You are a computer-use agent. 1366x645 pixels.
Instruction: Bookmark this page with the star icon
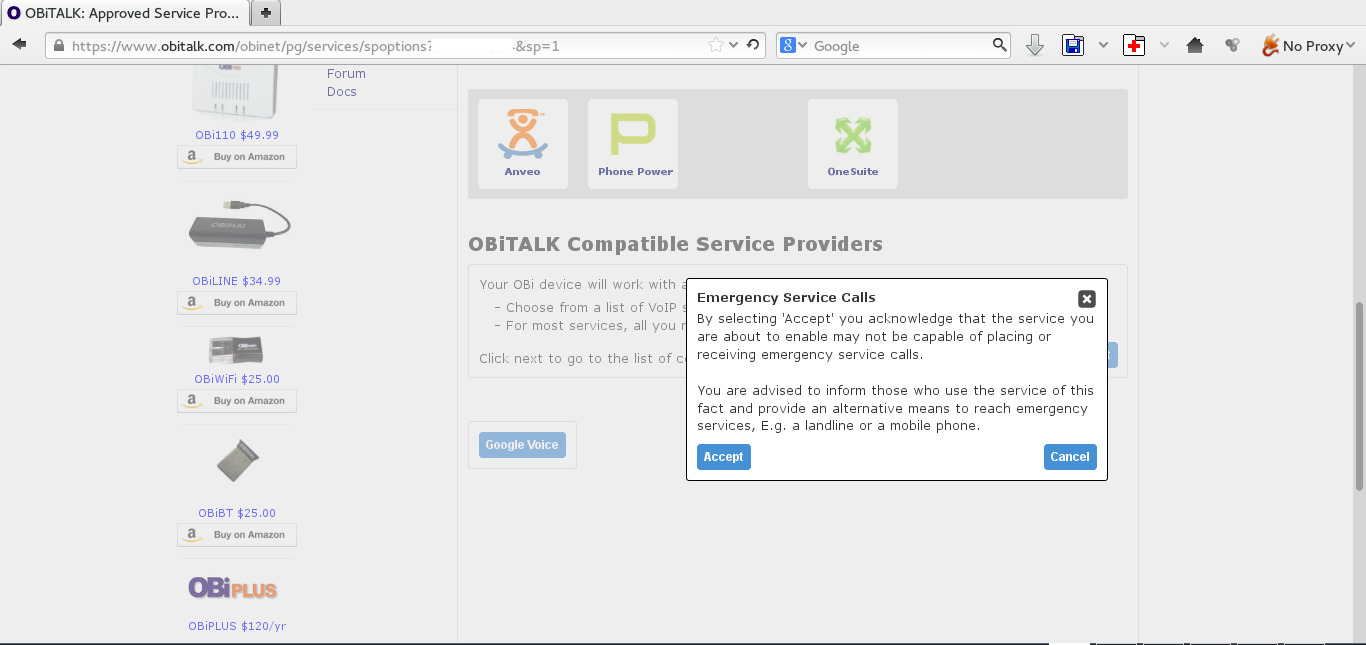coord(716,45)
